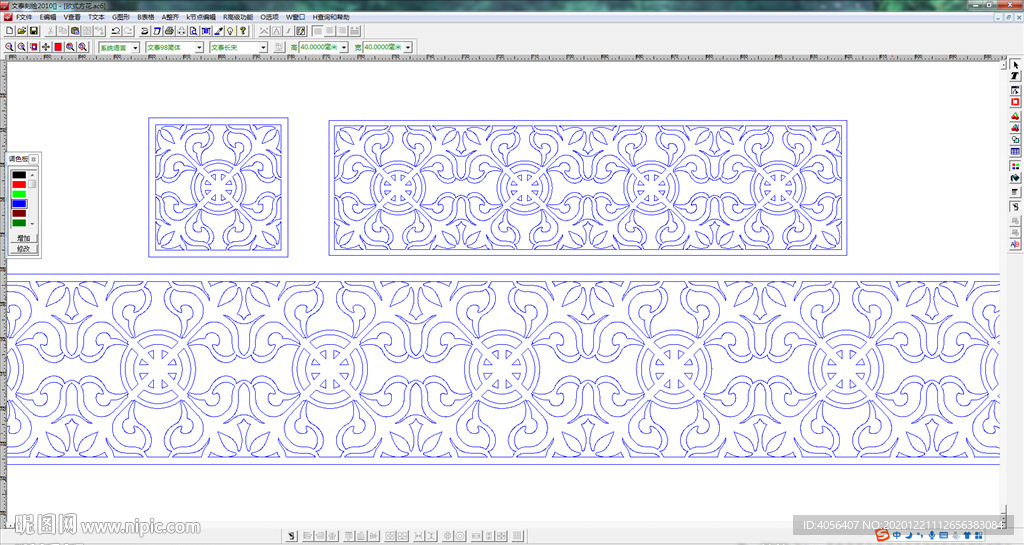Pick the blue swatch in color palette
1024x545 pixels.
[x=19, y=203]
